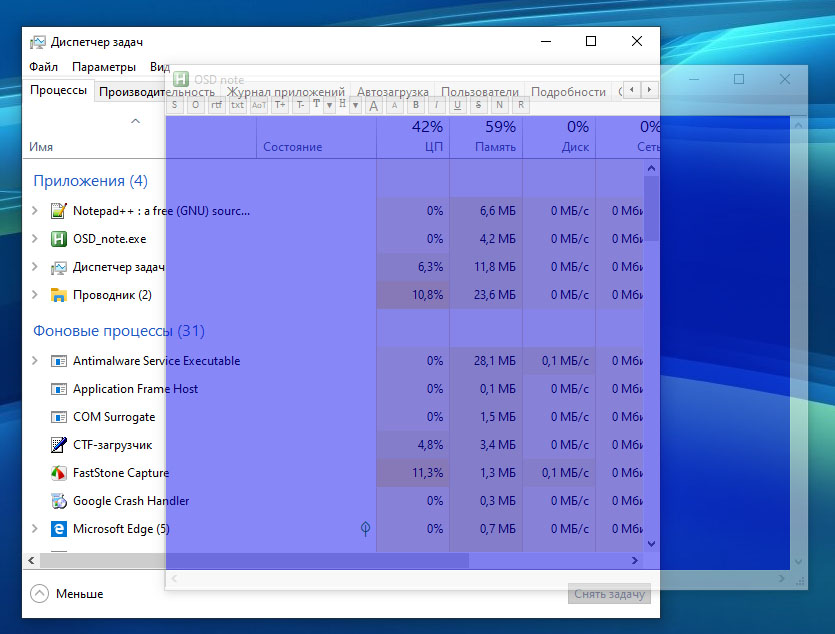Image resolution: width=835 pixels, height=634 pixels.
Task: Click the Application Frame Host icon
Action: click(59, 389)
